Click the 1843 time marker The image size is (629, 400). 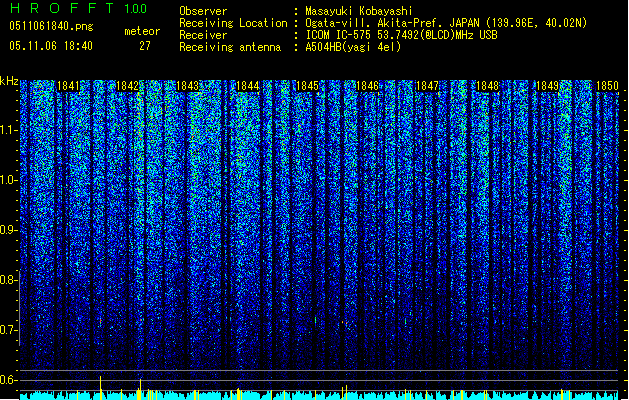pos(187,86)
